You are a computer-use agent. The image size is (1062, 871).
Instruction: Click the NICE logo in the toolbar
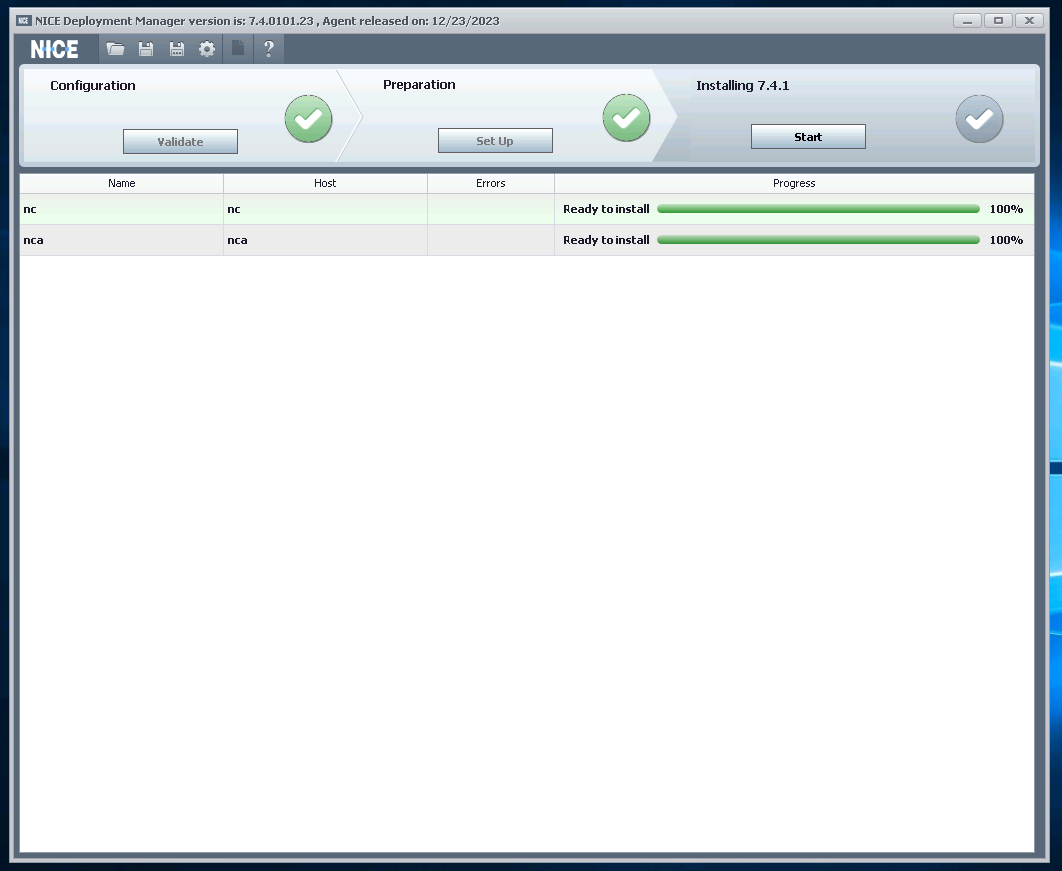[x=55, y=49]
